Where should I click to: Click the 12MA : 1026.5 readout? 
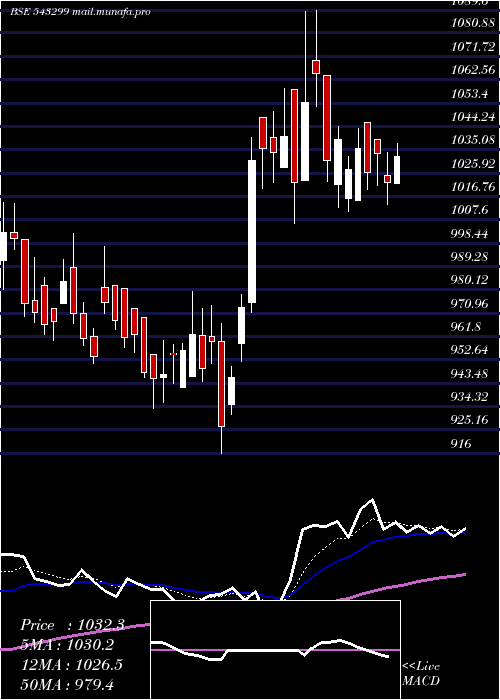[72, 665]
